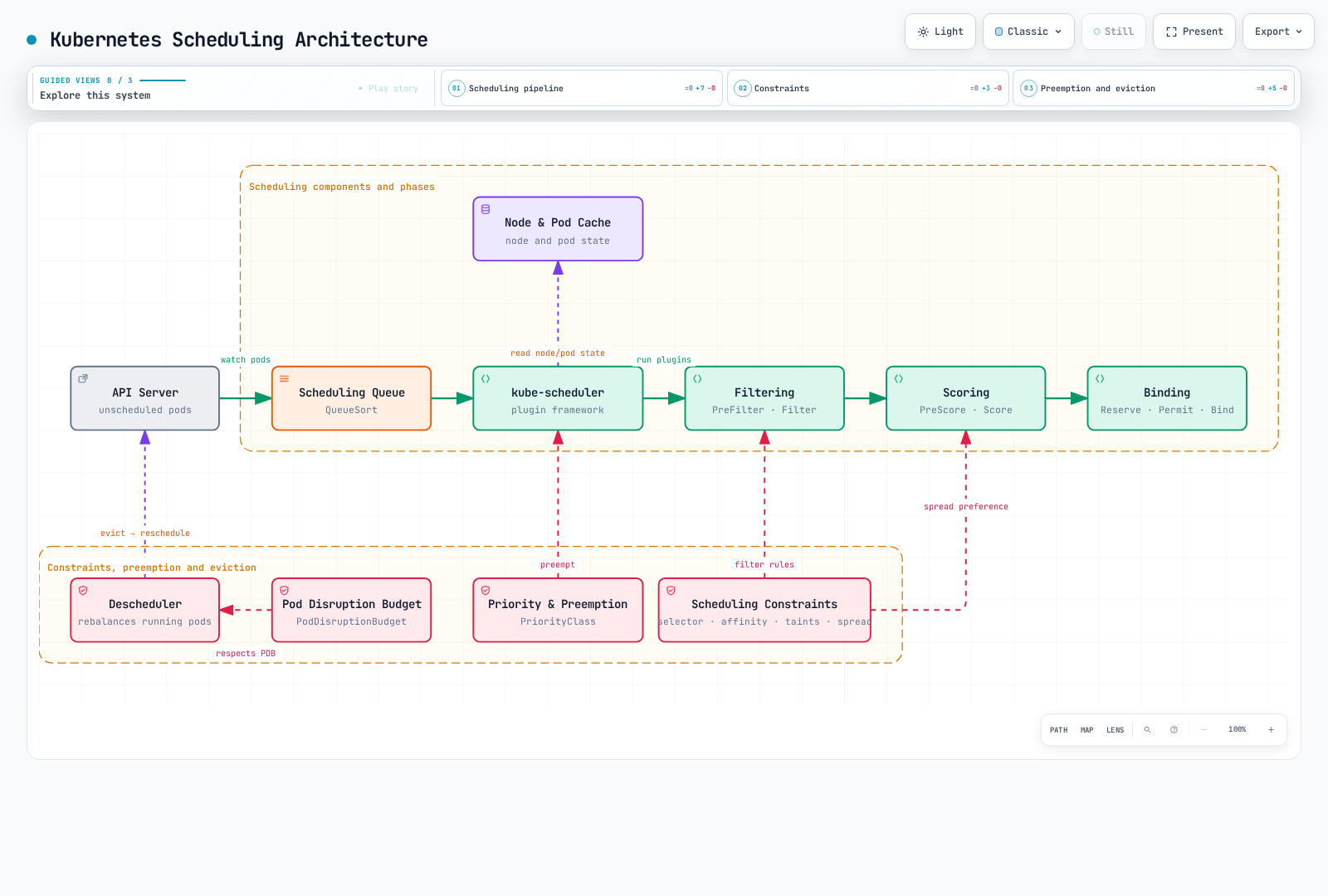Click the help question-mark icon
Screen dimensions: 1328x896
1174,730
